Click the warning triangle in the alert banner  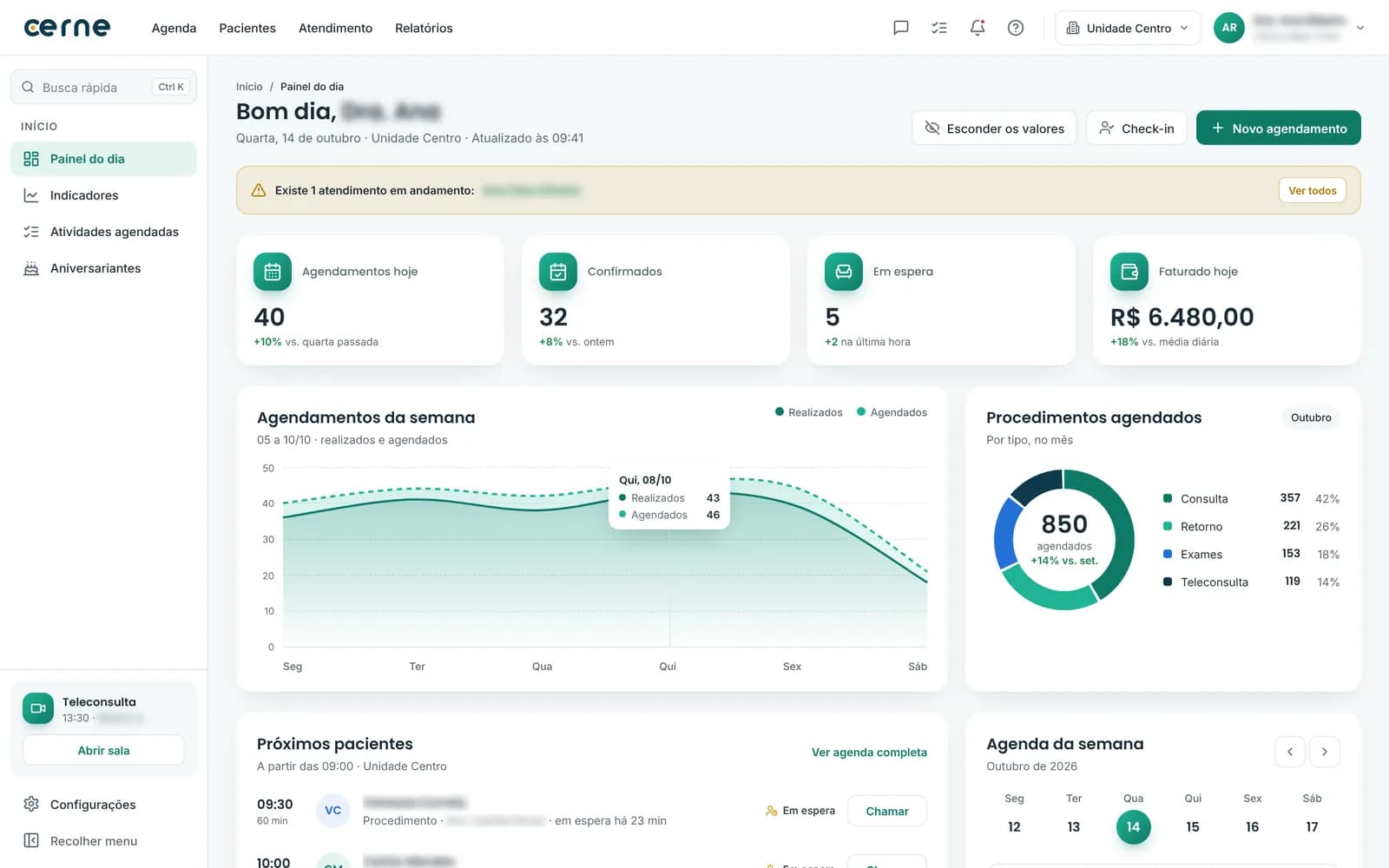coord(259,190)
